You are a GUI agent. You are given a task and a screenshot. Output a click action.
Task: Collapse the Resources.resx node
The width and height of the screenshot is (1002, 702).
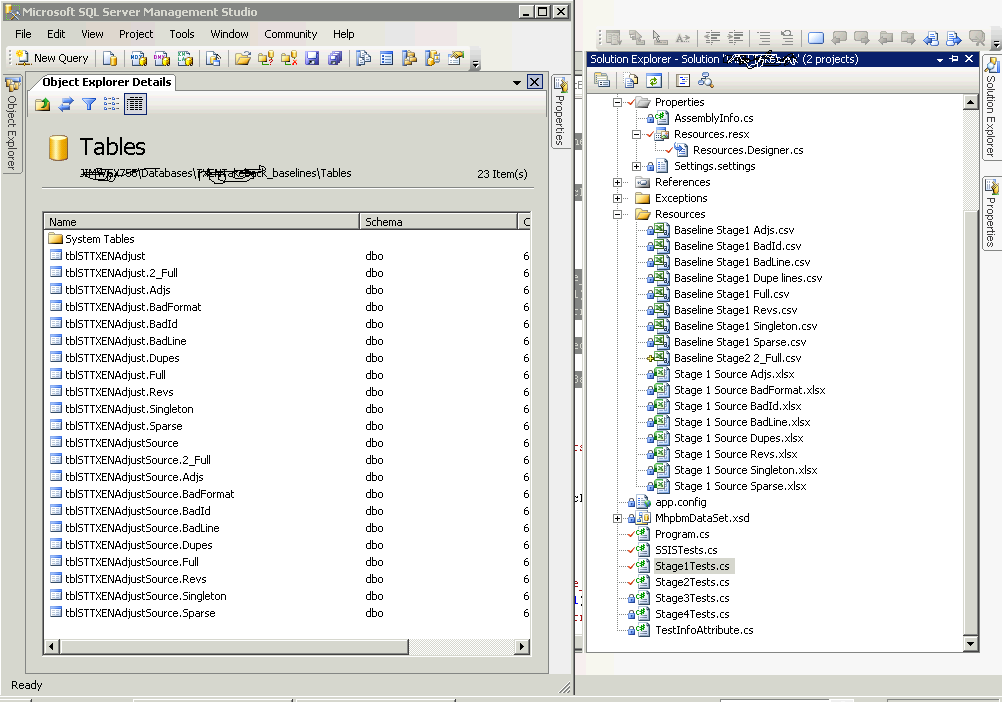(636, 134)
